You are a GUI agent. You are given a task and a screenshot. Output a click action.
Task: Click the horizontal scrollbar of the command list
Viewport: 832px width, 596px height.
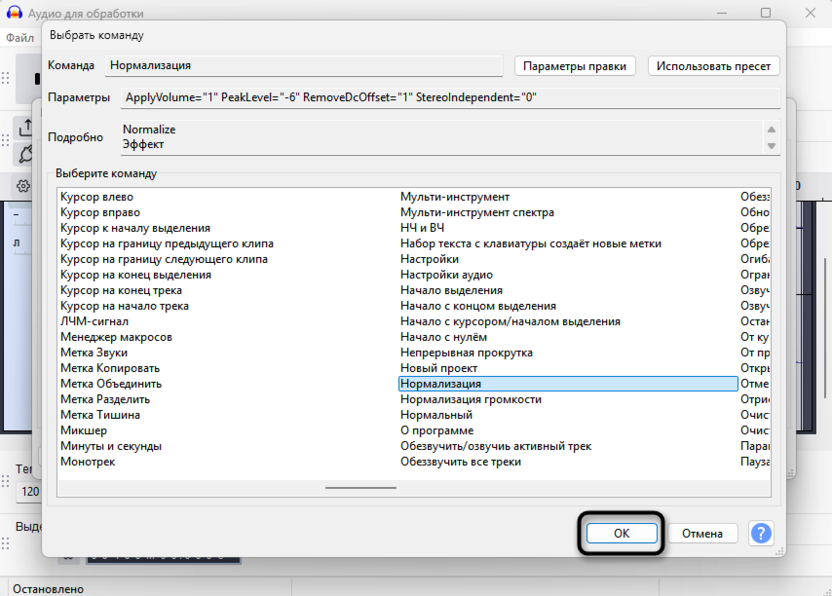pos(361,488)
